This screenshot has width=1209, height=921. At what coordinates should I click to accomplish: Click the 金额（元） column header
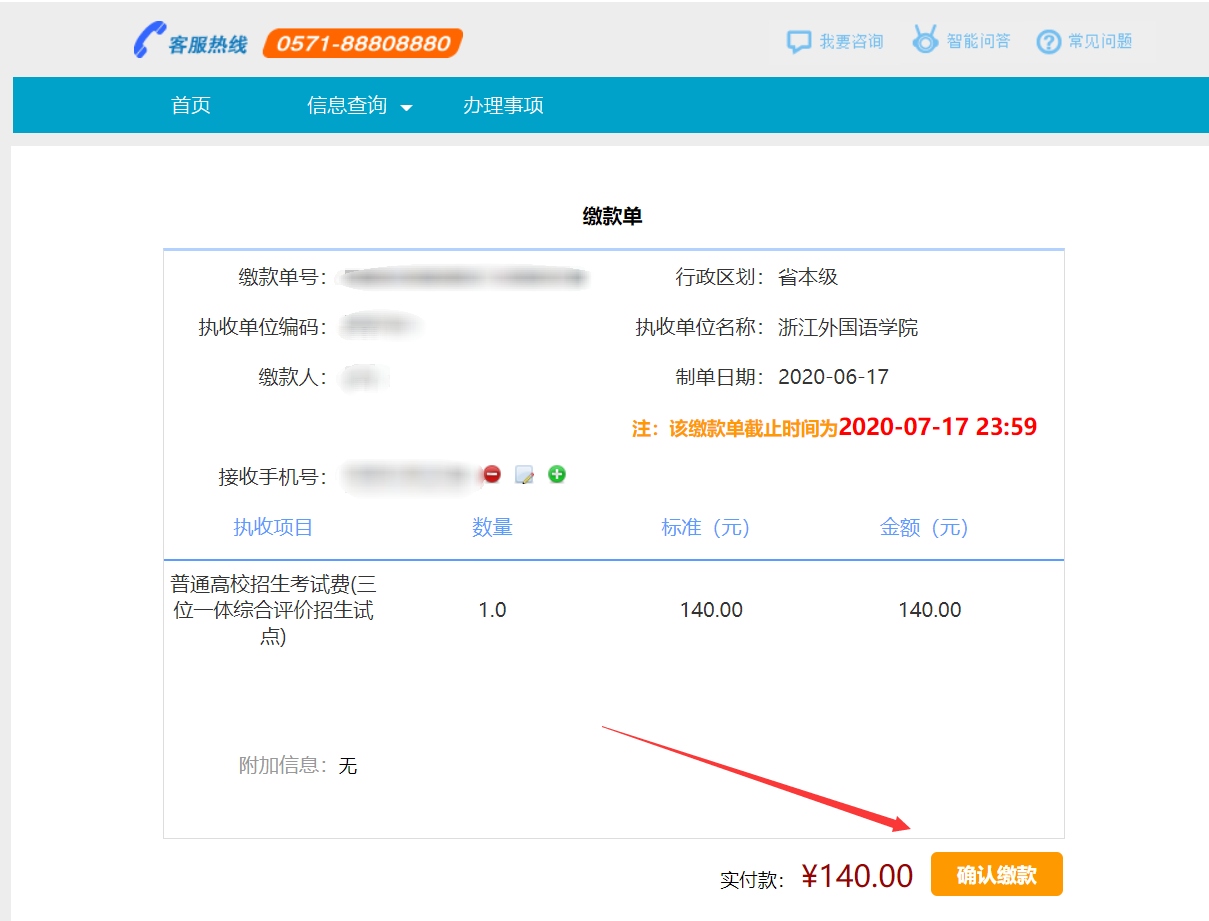click(x=924, y=528)
